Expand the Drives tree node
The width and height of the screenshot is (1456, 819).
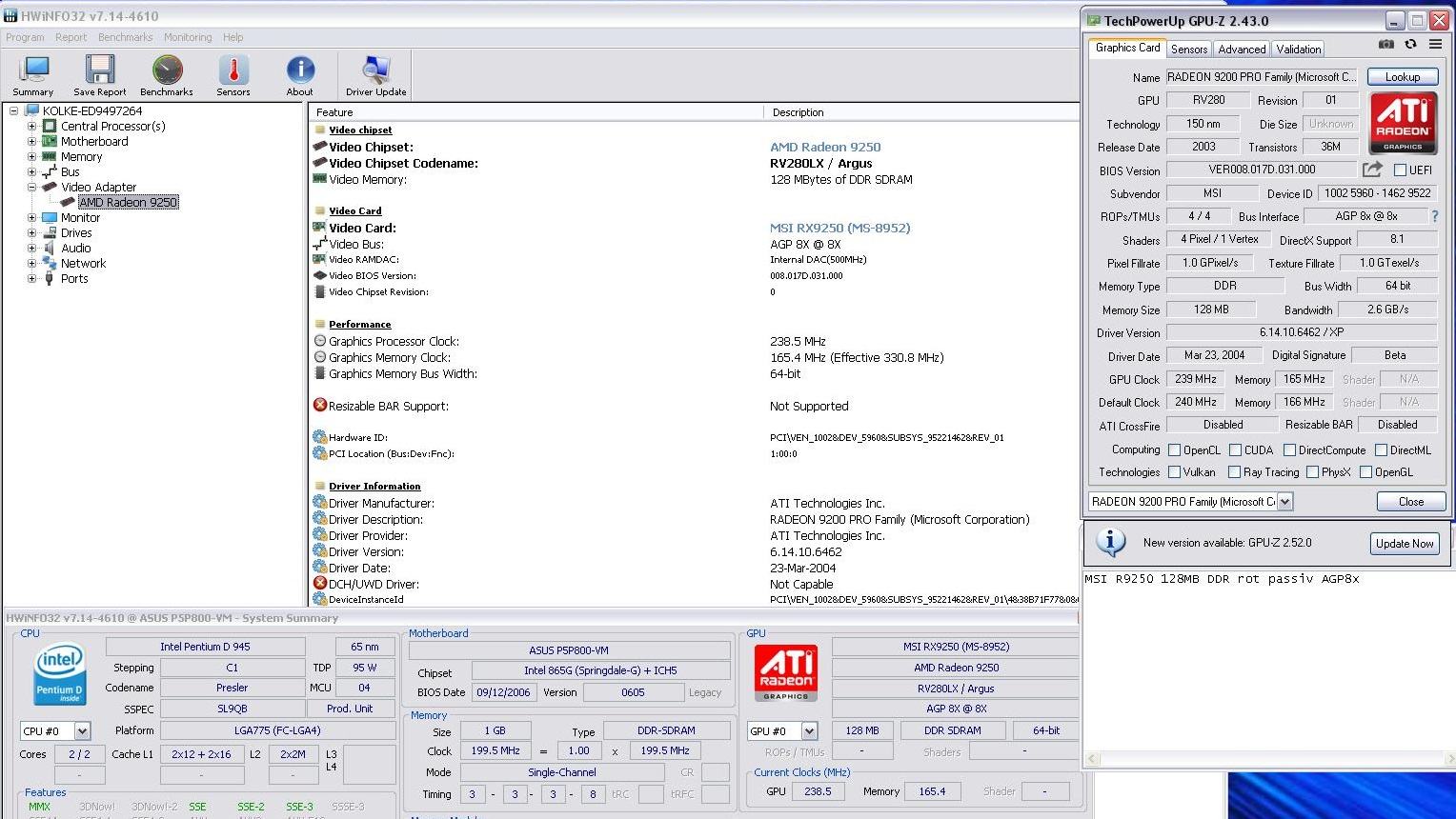(x=31, y=232)
